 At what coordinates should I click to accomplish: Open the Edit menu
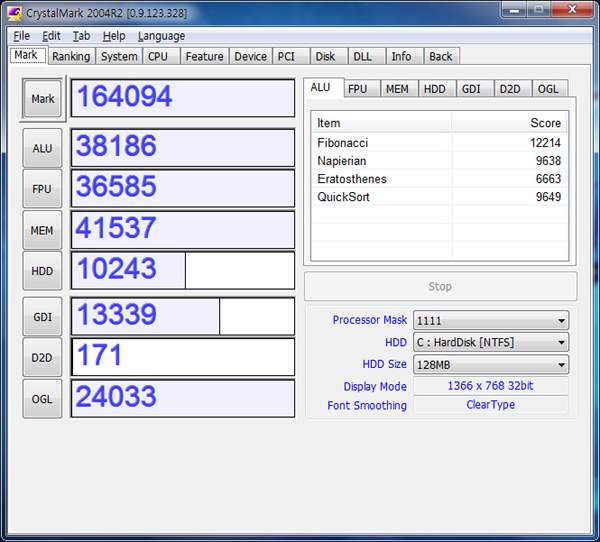point(51,36)
